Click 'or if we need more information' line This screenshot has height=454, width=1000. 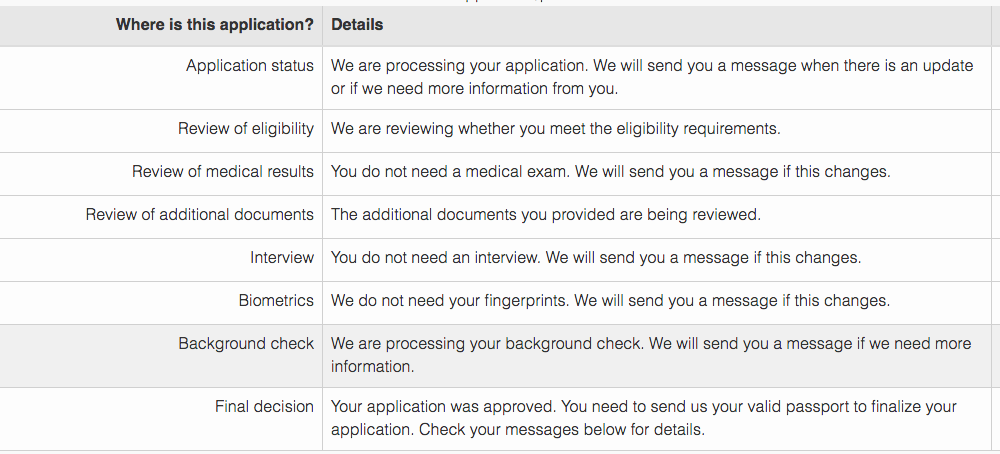click(474, 89)
